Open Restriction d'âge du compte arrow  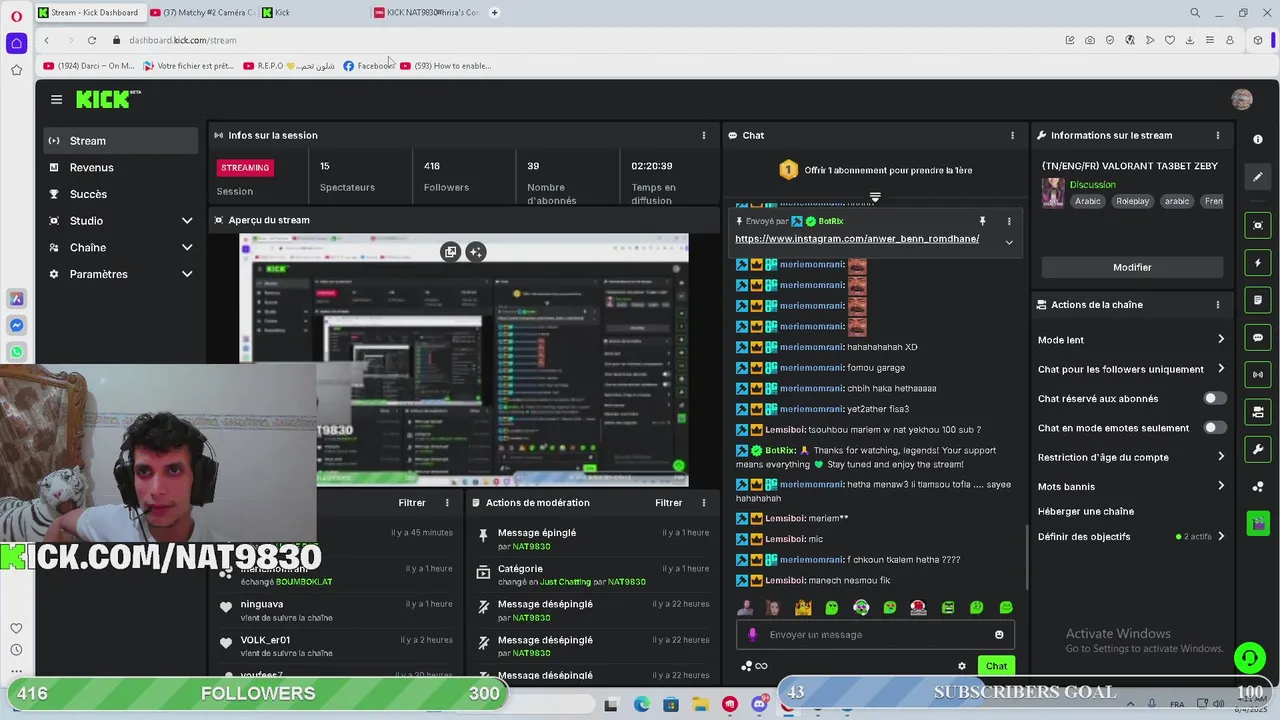click(x=1220, y=457)
